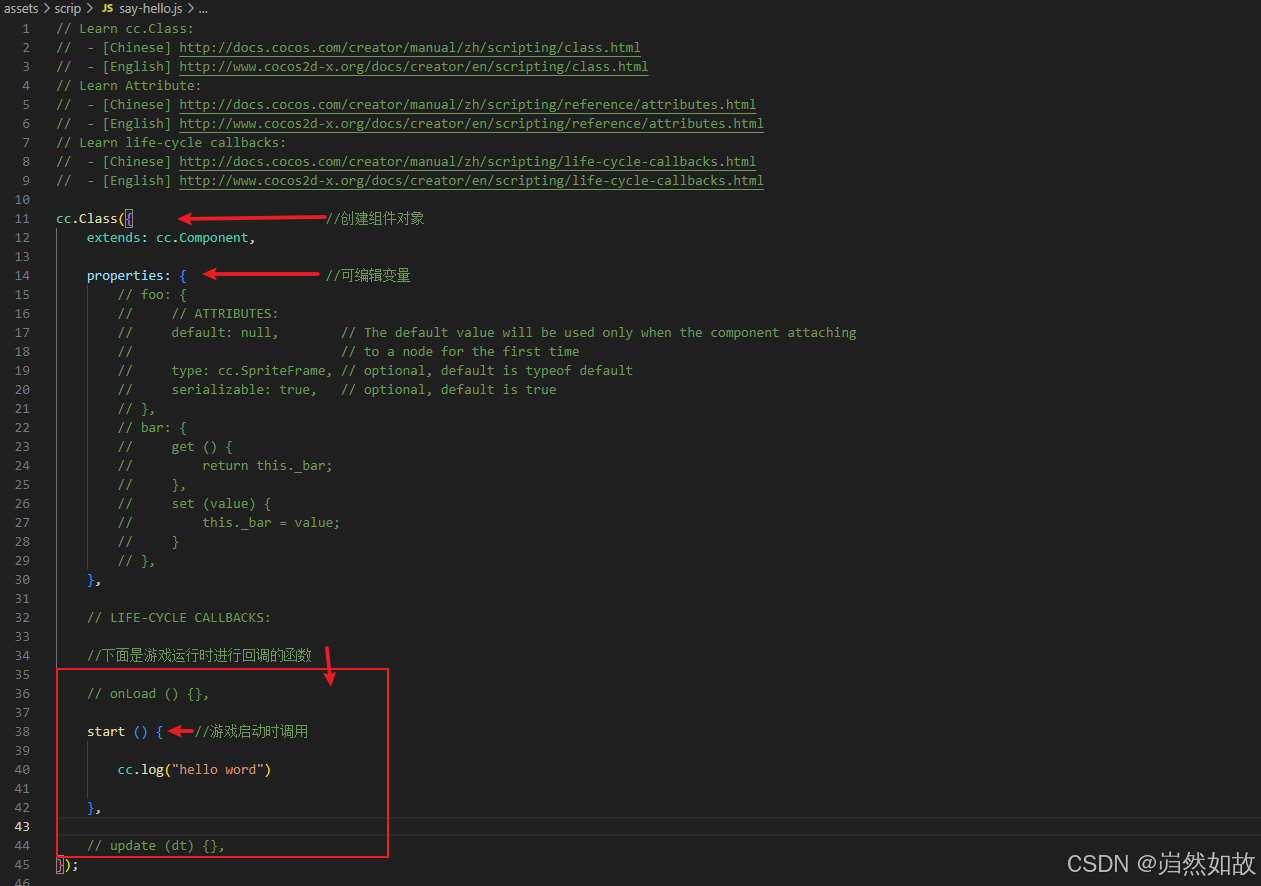
Task: Click the "hello word" string literal
Action: tap(217, 769)
